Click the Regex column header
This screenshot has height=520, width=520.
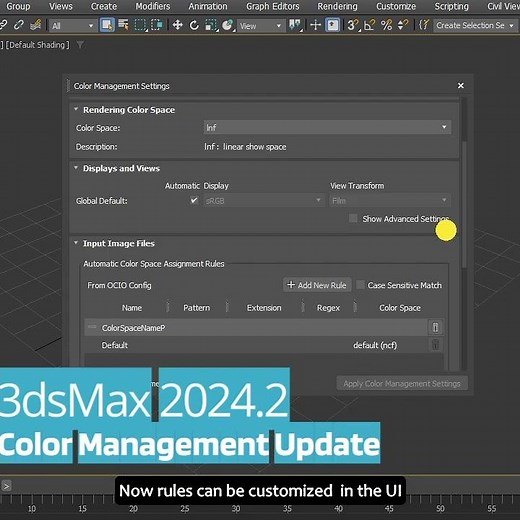click(328, 308)
